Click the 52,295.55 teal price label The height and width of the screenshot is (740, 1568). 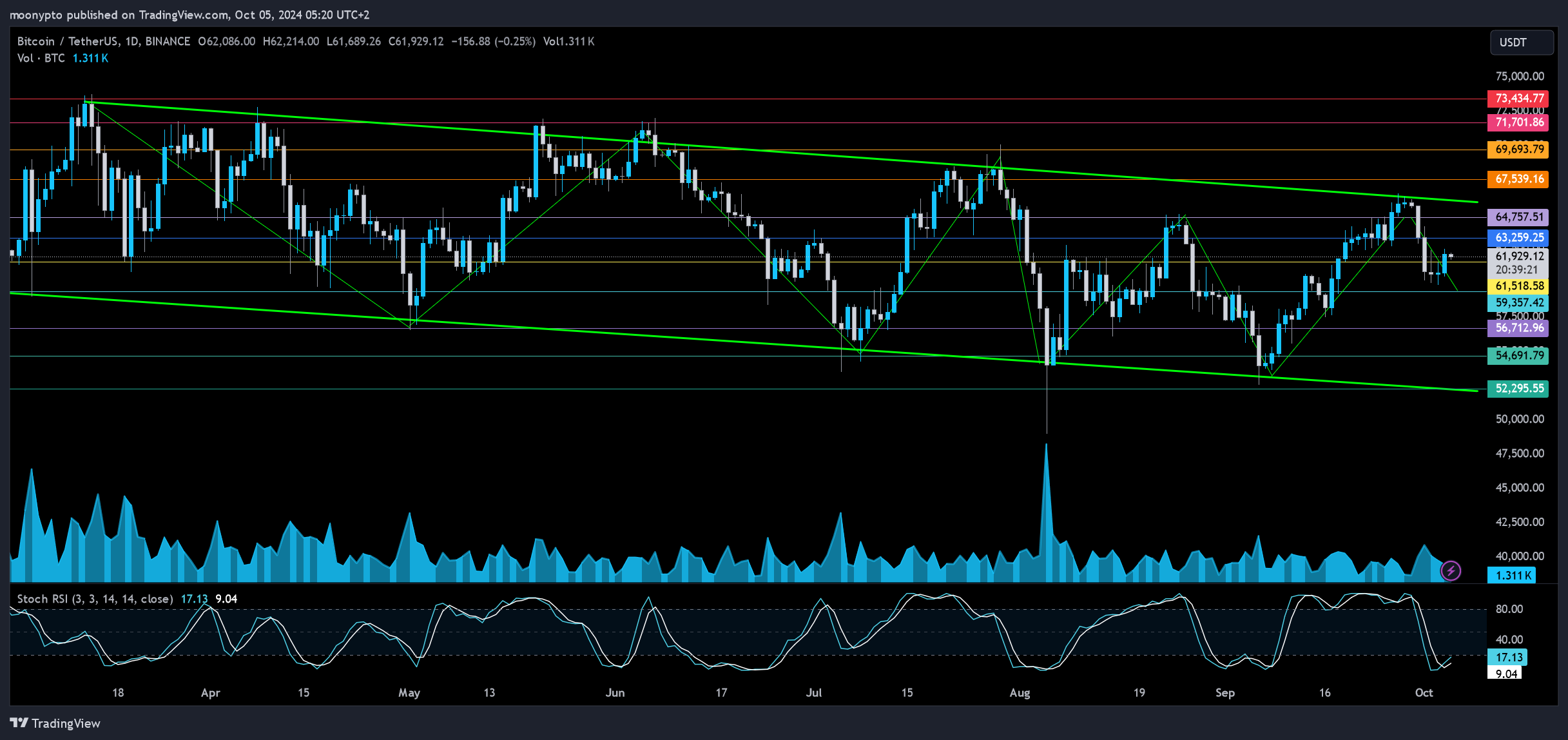(1518, 389)
